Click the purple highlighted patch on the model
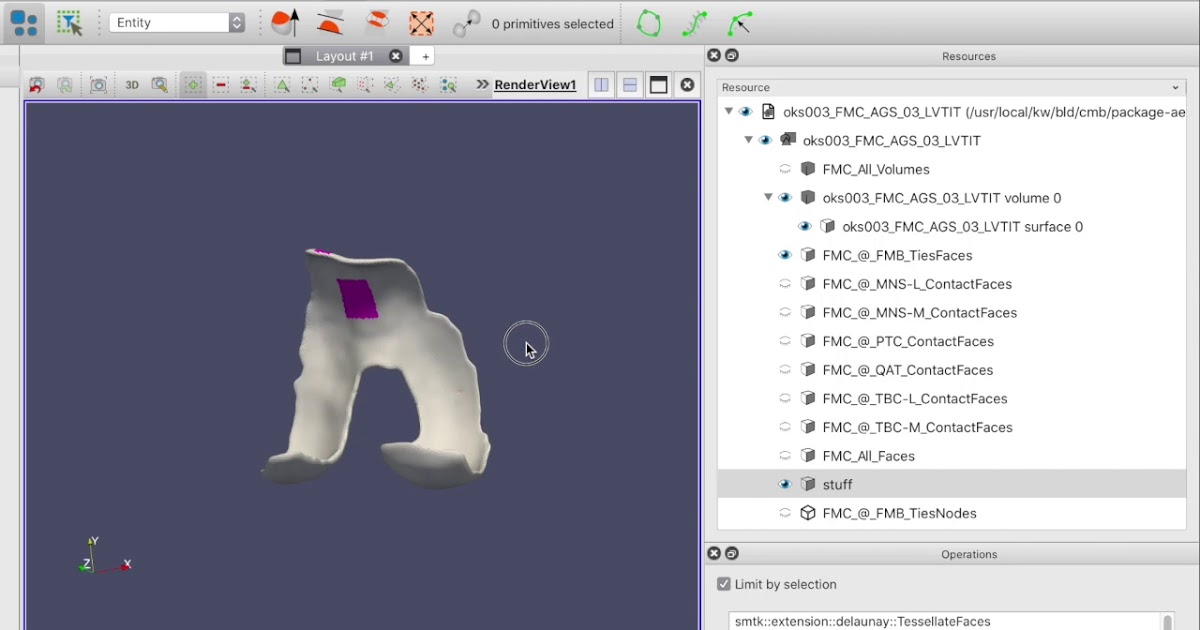Image resolution: width=1200 pixels, height=630 pixels. click(357, 298)
